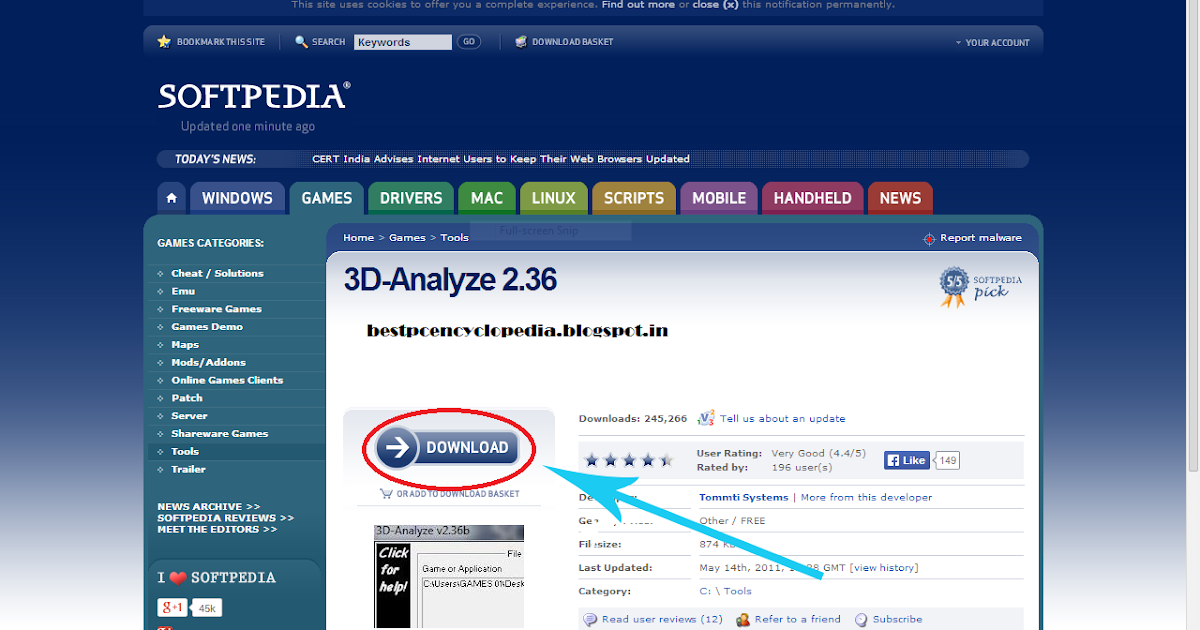Open News Archive link

208,507
